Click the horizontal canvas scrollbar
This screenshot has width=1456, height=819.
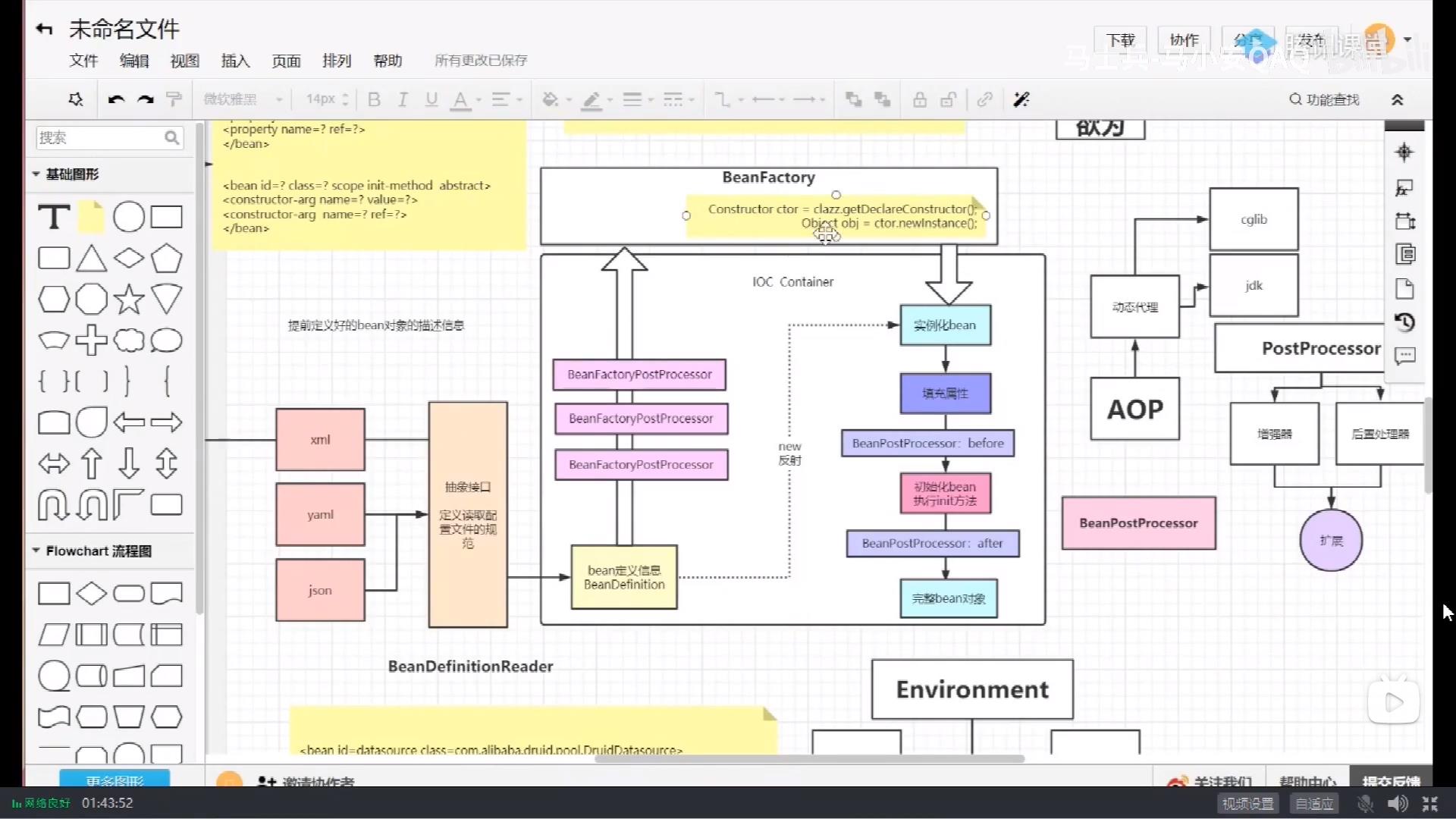pyautogui.click(x=809, y=758)
